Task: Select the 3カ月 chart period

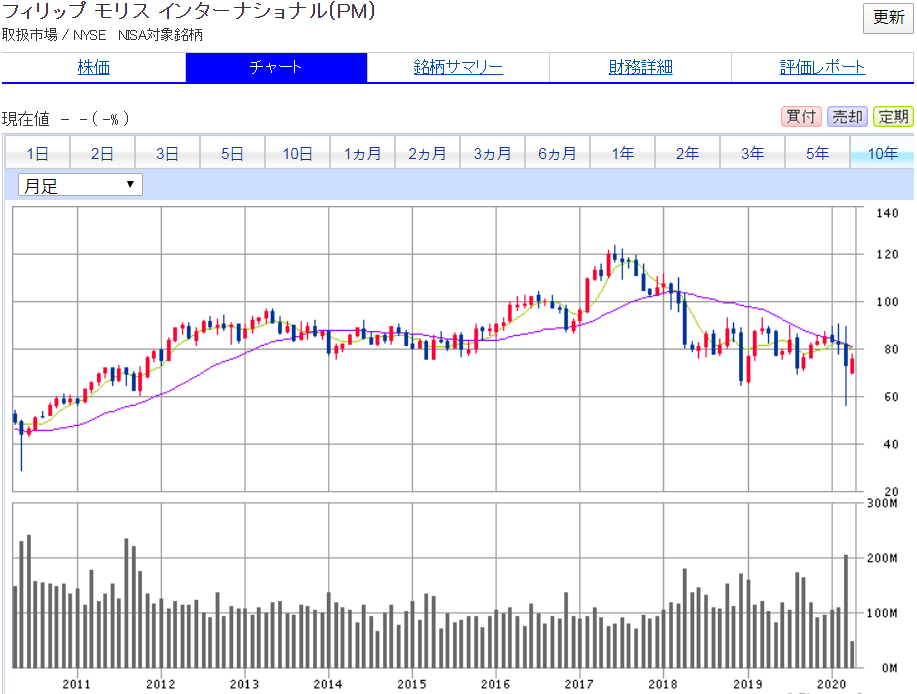Action: coord(492,153)
